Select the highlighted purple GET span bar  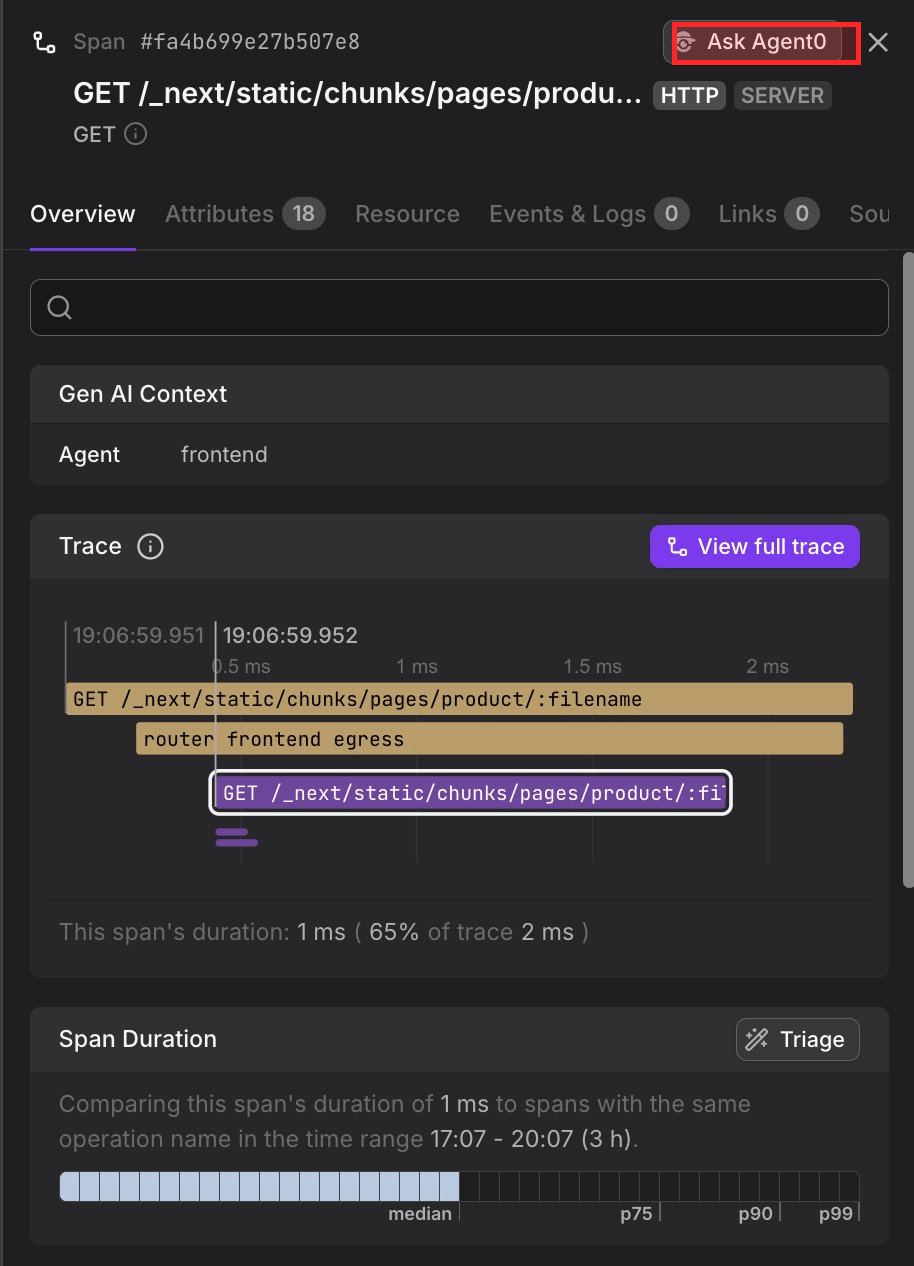pyautogui.click(x=471, y=793)
